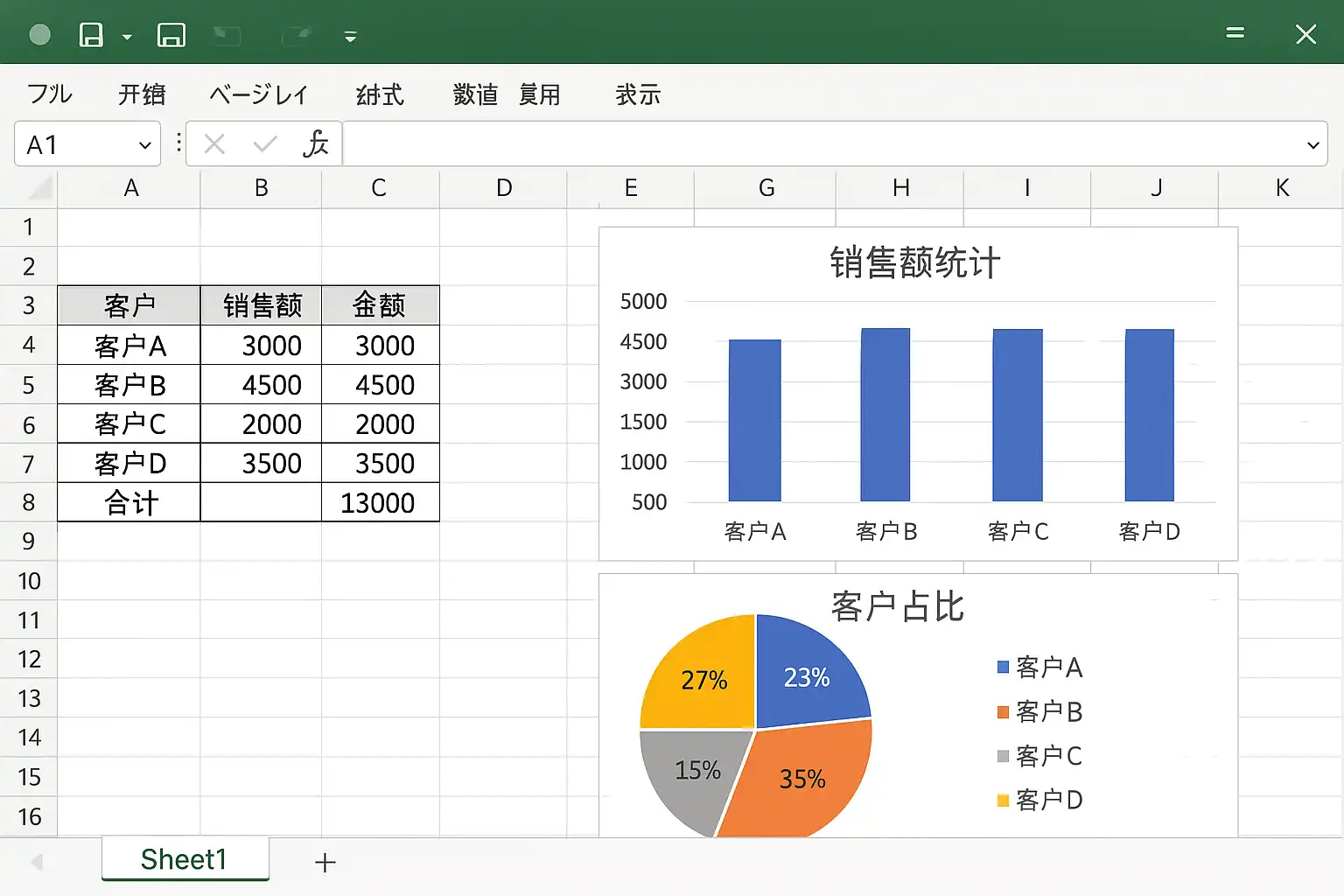Click the two-line window button in title bar
Image resolution: width=1344 pixels, height=896 pixels.
pos(1235,33)
